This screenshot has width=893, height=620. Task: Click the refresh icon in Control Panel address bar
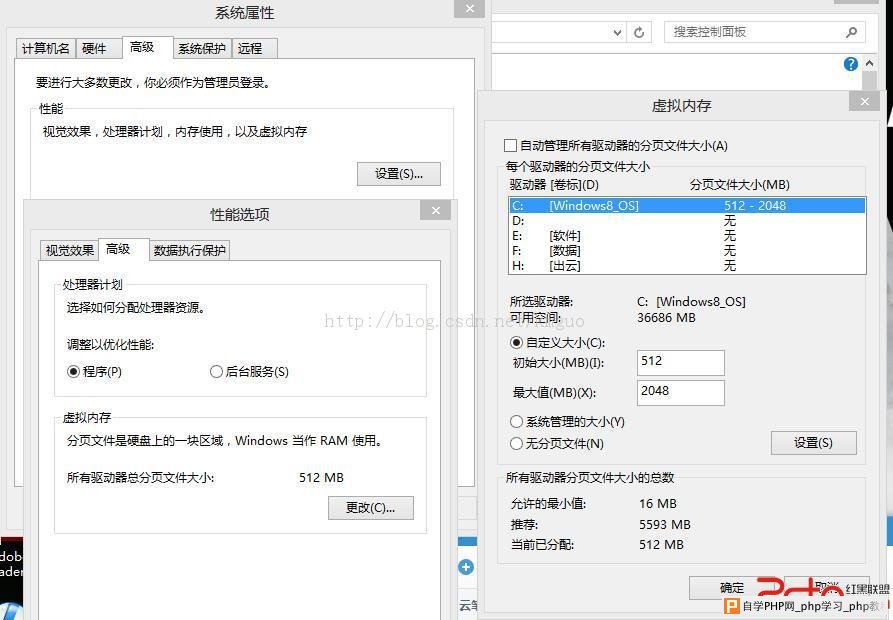[639, 32]
